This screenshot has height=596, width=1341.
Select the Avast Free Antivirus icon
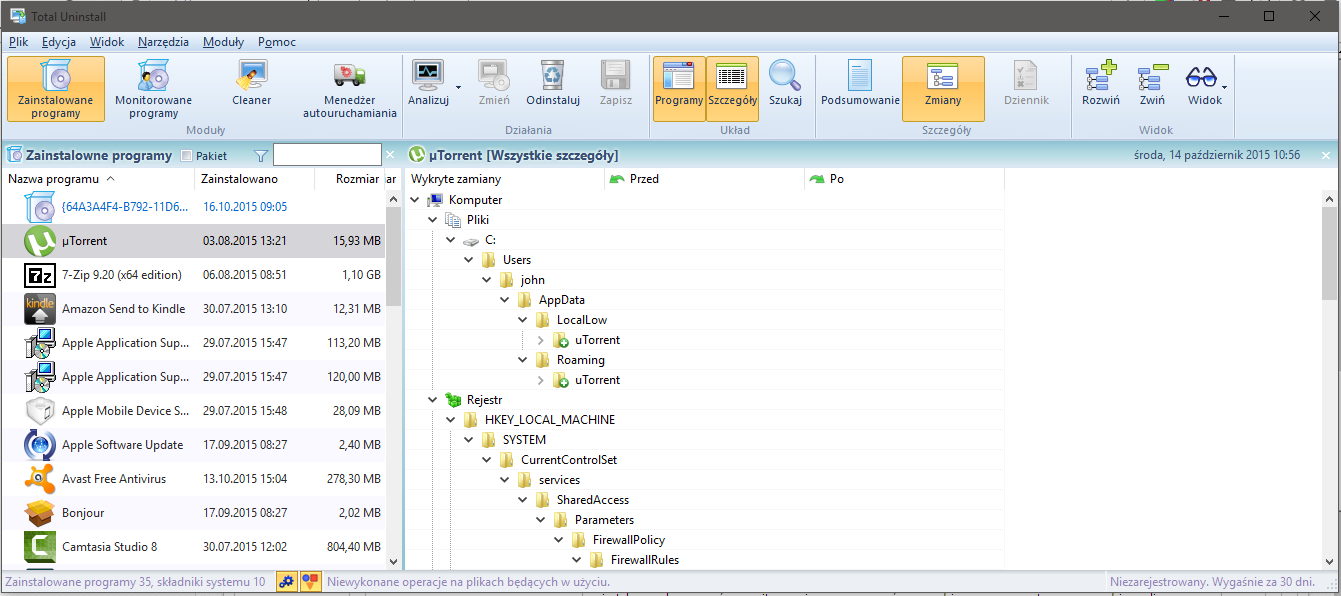40,479
